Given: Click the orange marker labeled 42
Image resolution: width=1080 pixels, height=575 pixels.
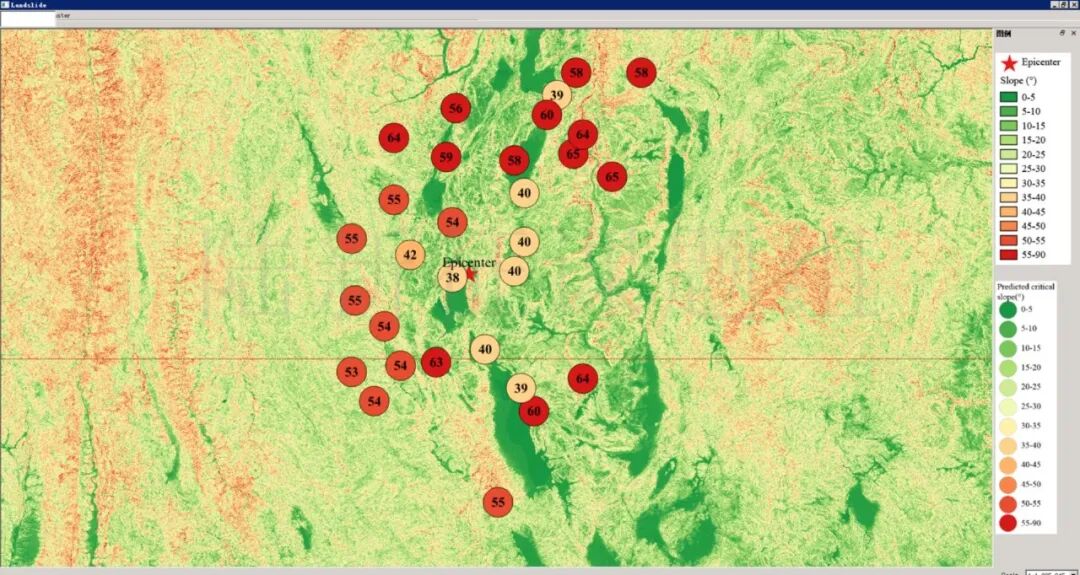Looking at the screenshot, I should 409,255.
